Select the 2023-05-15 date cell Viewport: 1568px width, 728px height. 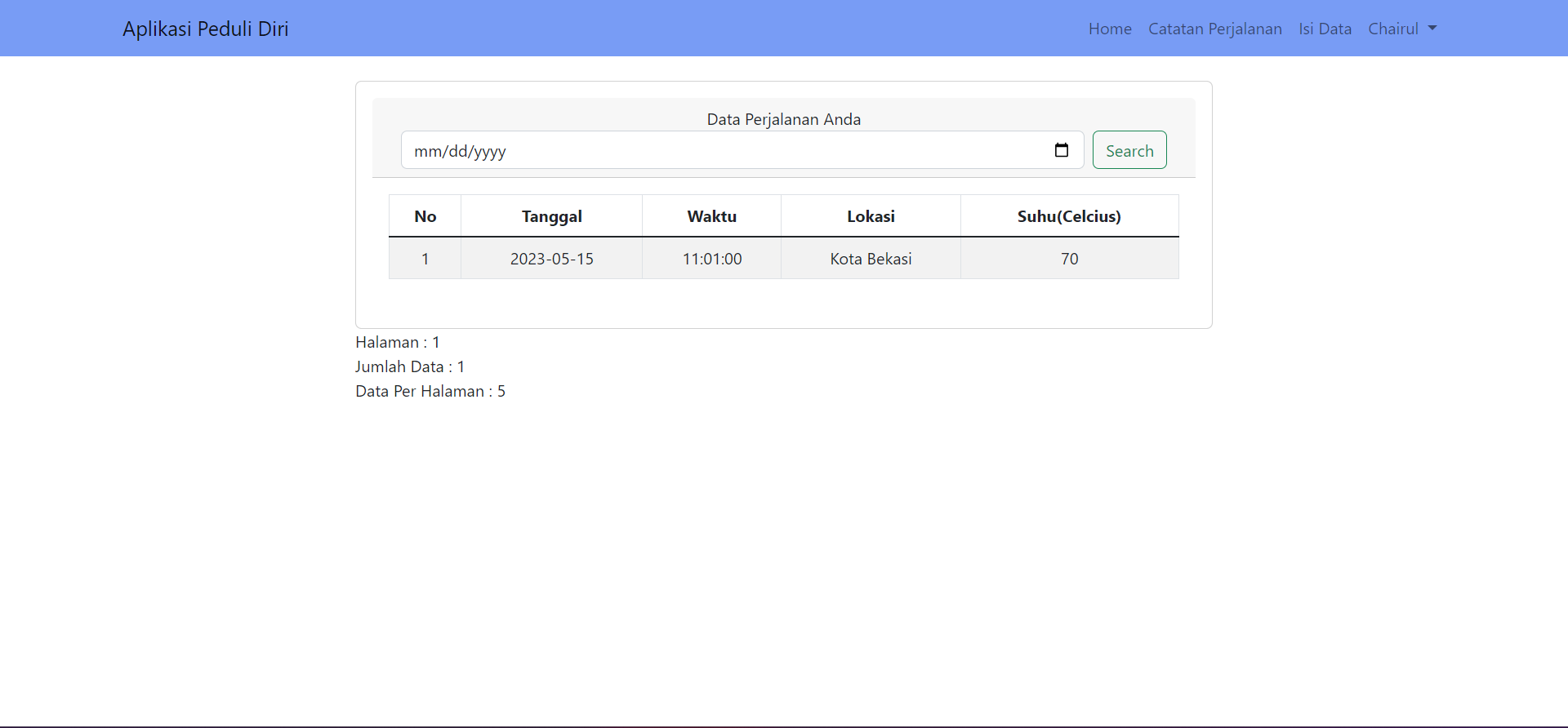click(x=551, y=259)
